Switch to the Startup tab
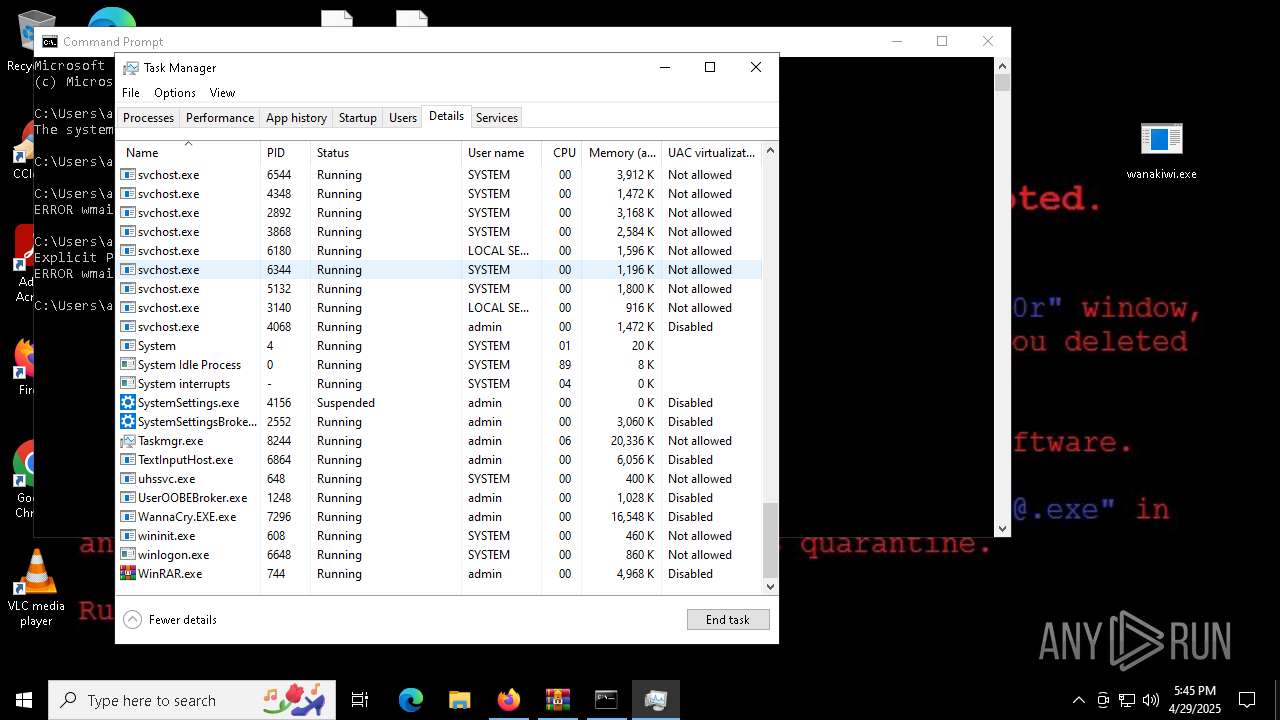 click(357, 118)
